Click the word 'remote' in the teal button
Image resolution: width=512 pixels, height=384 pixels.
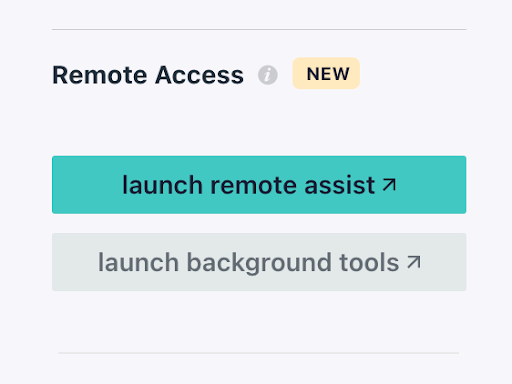253,186
